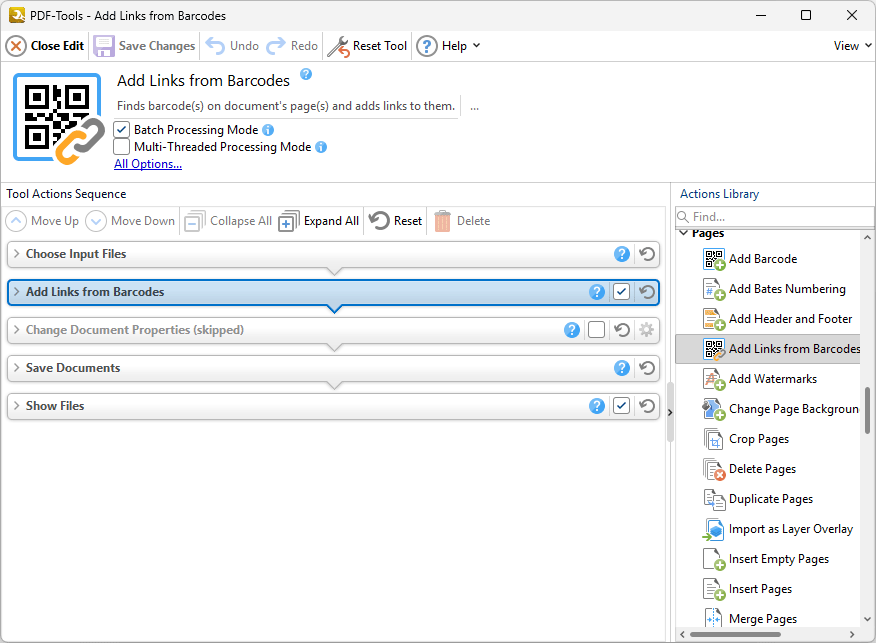The width and height of the screenshot is (876, 643).
Task: Click the Move Down arrow icon
Action: click(x=96, y=221)
